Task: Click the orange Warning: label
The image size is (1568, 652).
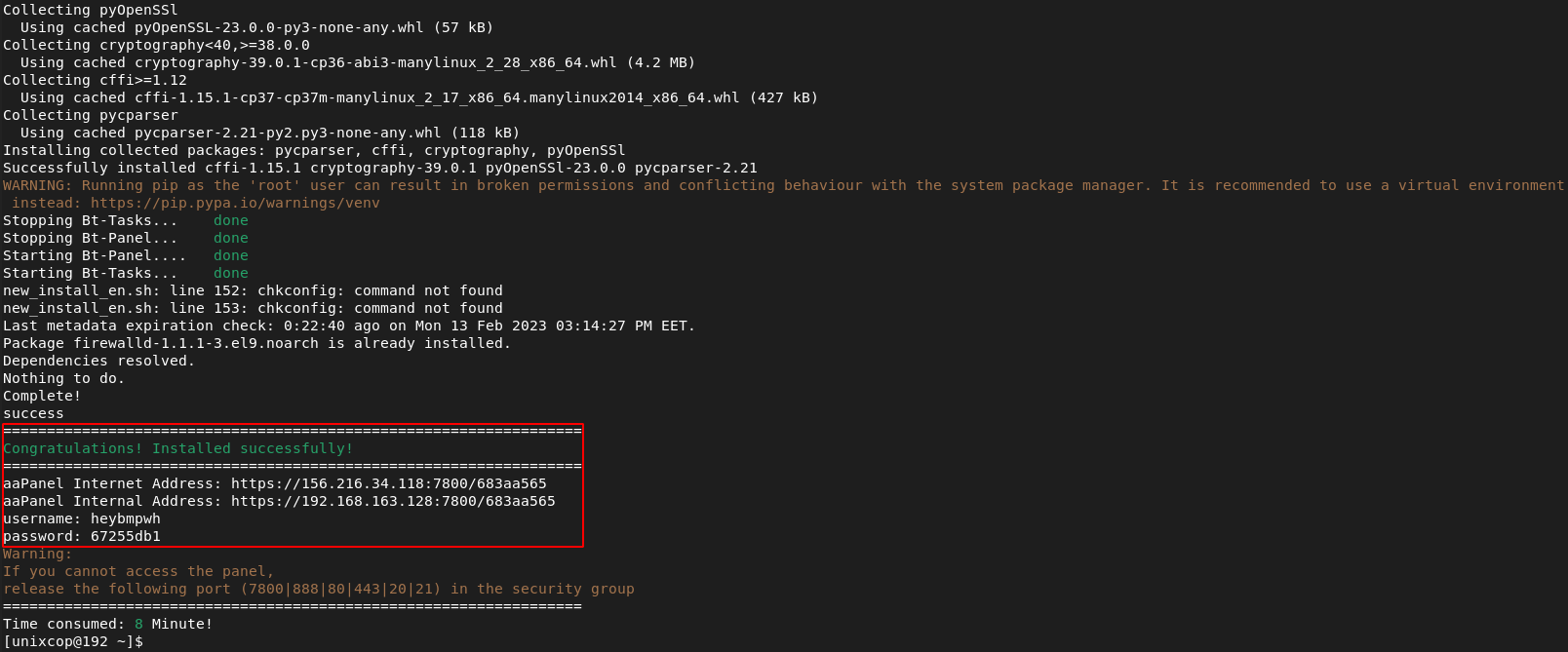Action: pyautogui.click(x=38, y=554)
